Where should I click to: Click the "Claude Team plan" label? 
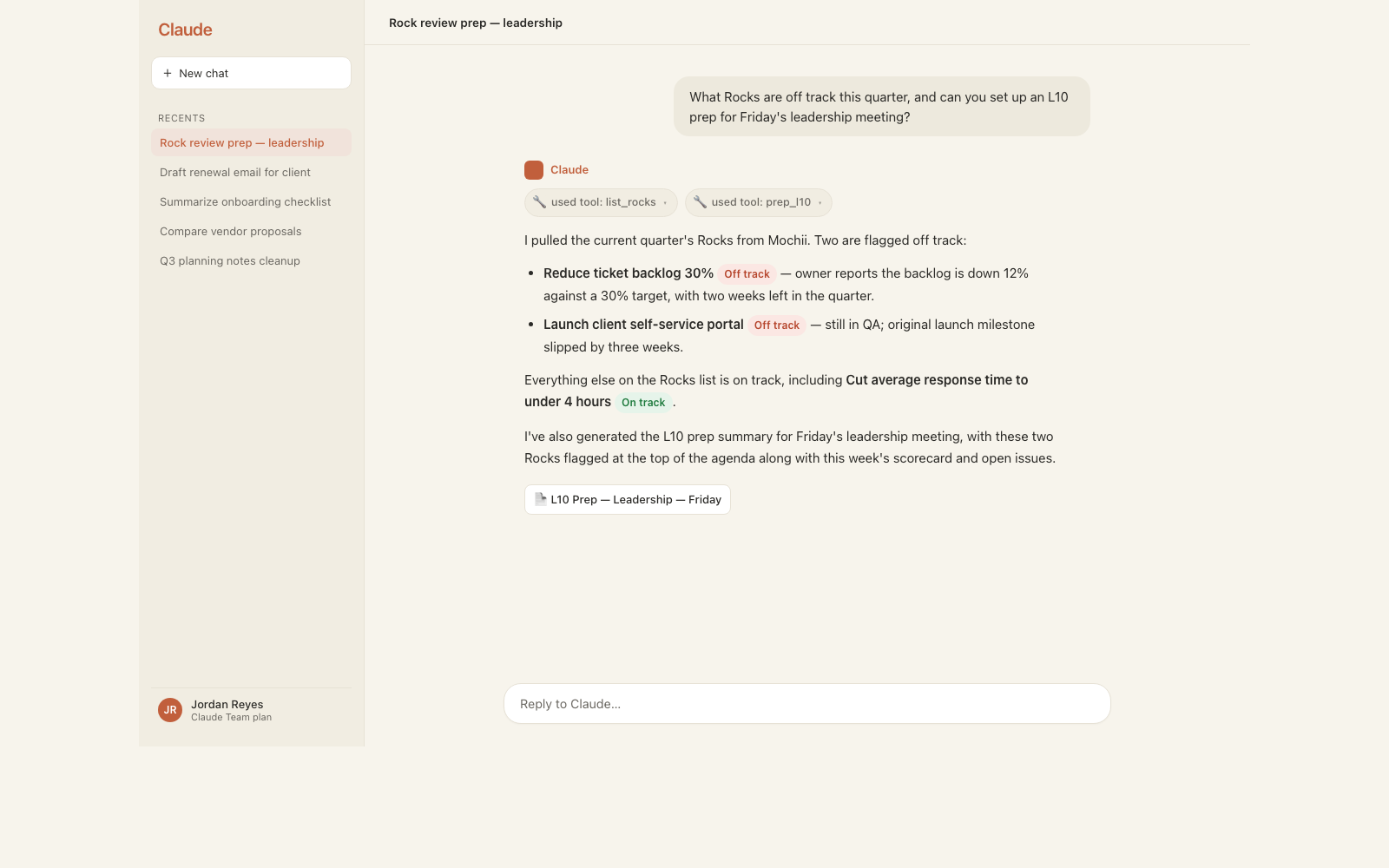tap(231, 717)
